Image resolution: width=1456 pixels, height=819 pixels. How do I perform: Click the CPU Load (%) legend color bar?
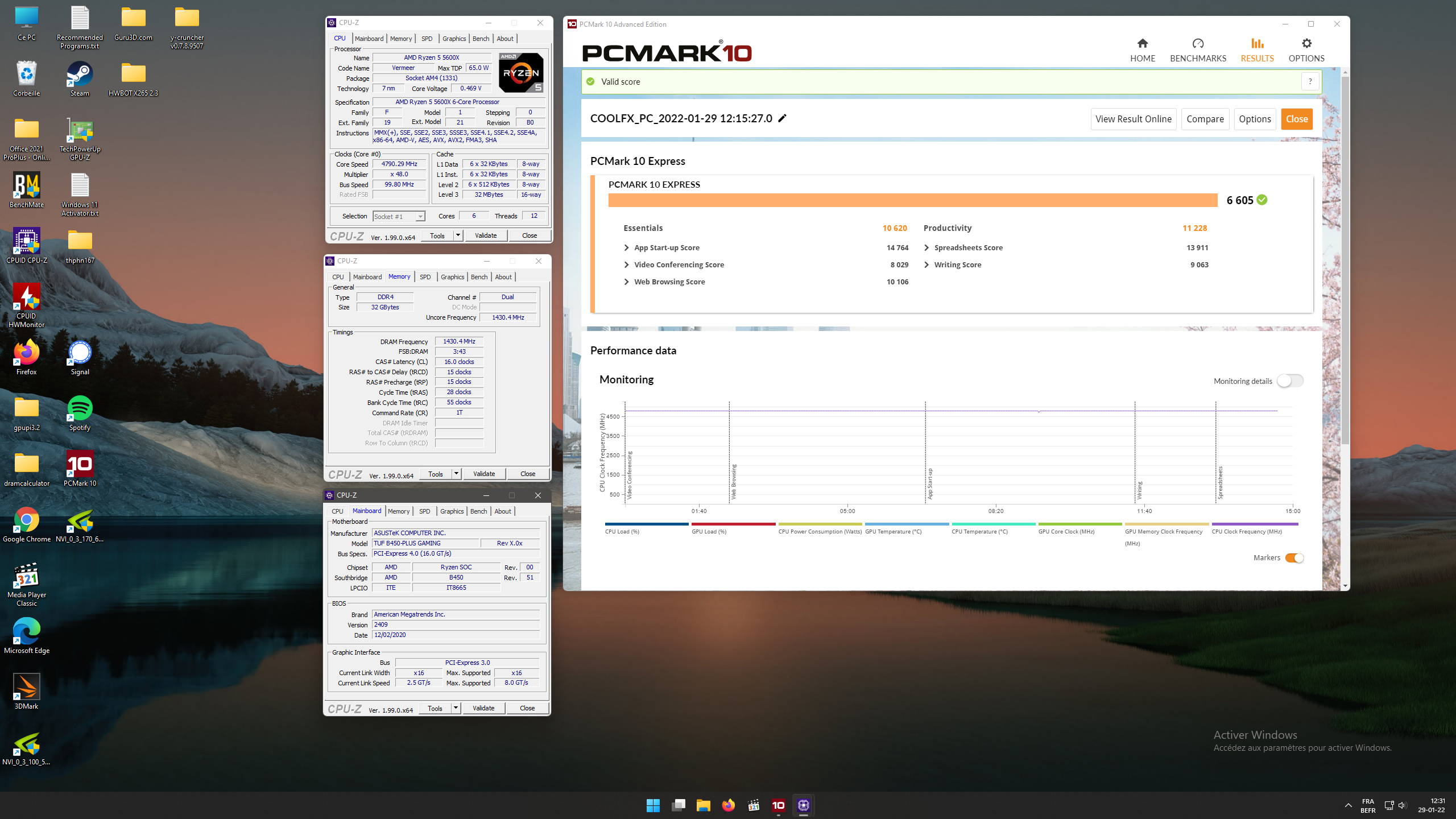[x=647, y=524]
